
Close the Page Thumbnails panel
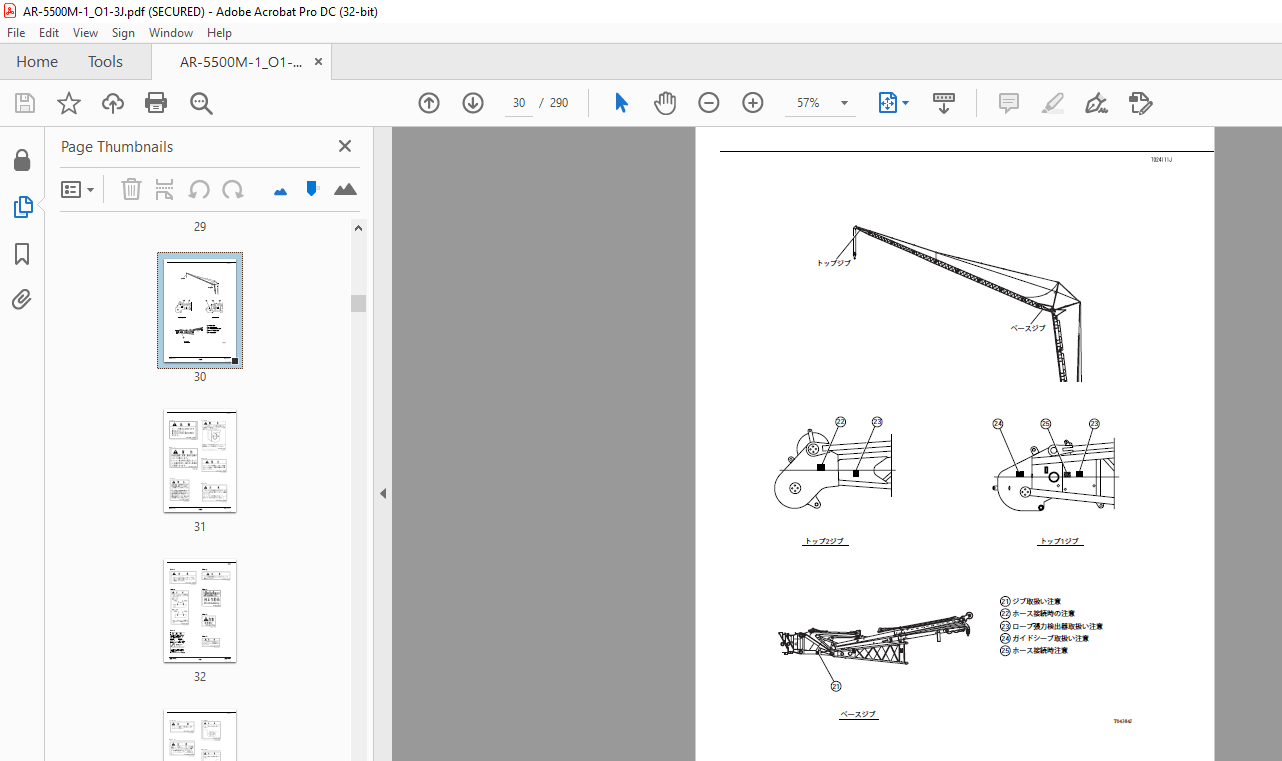click(x=345, y=146)
